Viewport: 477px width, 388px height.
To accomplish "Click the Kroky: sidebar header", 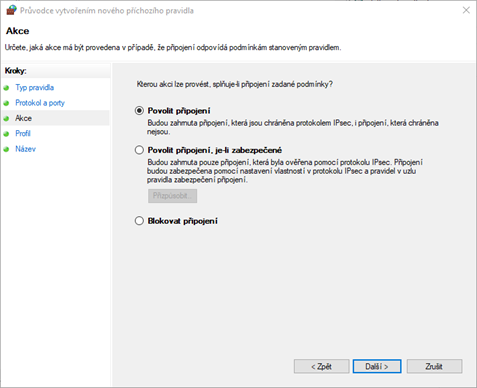I will (15, 71).
